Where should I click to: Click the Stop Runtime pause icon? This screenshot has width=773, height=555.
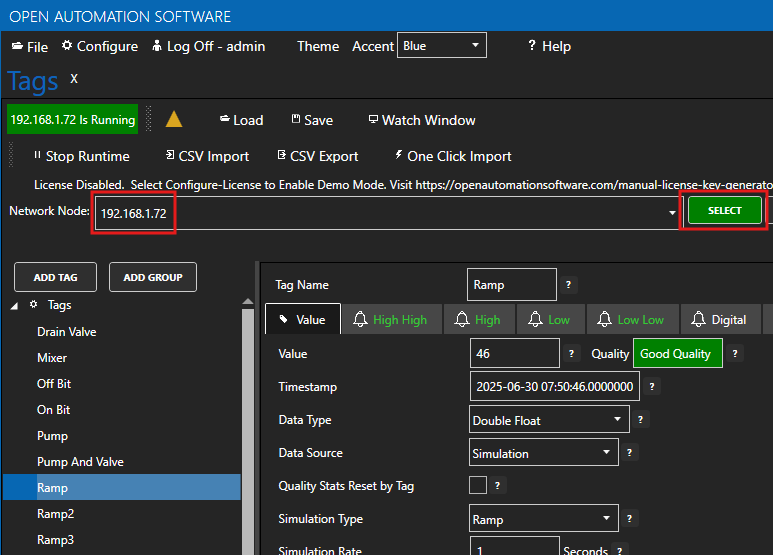point(37,155)
